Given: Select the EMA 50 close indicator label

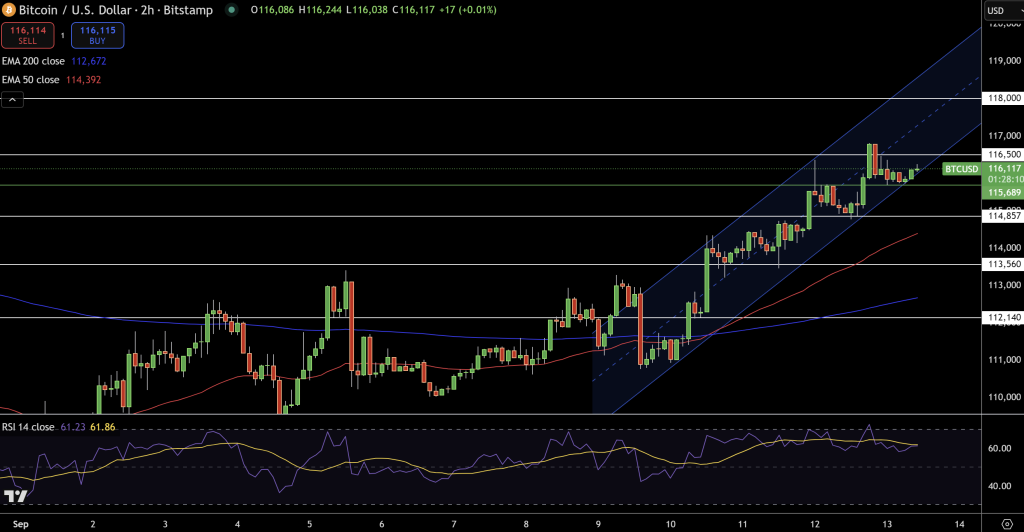Looking at the screenshot, I should pyautogui.click(x=31, y=80).
